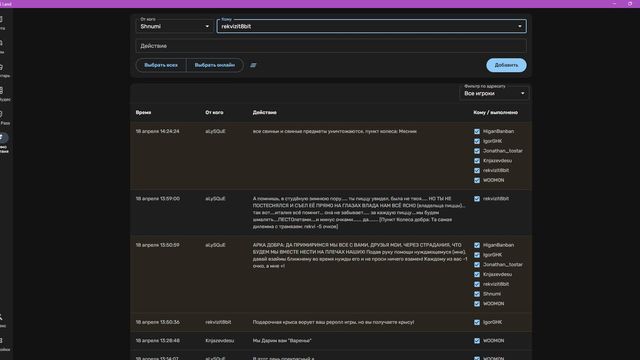The image size is (640, 360).
Task: Click the blue 'Добавить' button
Action: pyautogui.click(x=506, y=65)
